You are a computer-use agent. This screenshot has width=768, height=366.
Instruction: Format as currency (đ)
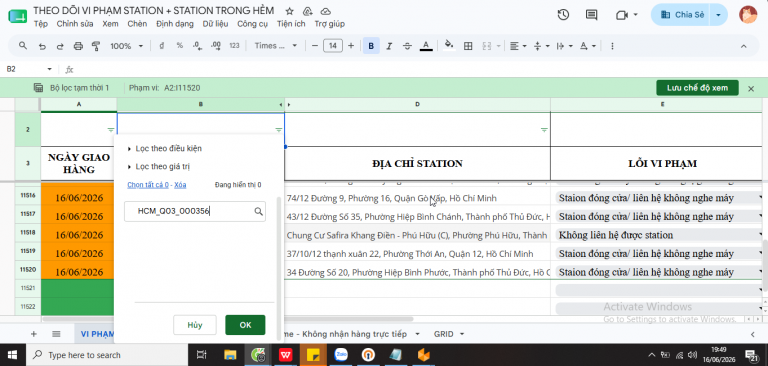tap(162, 46)
